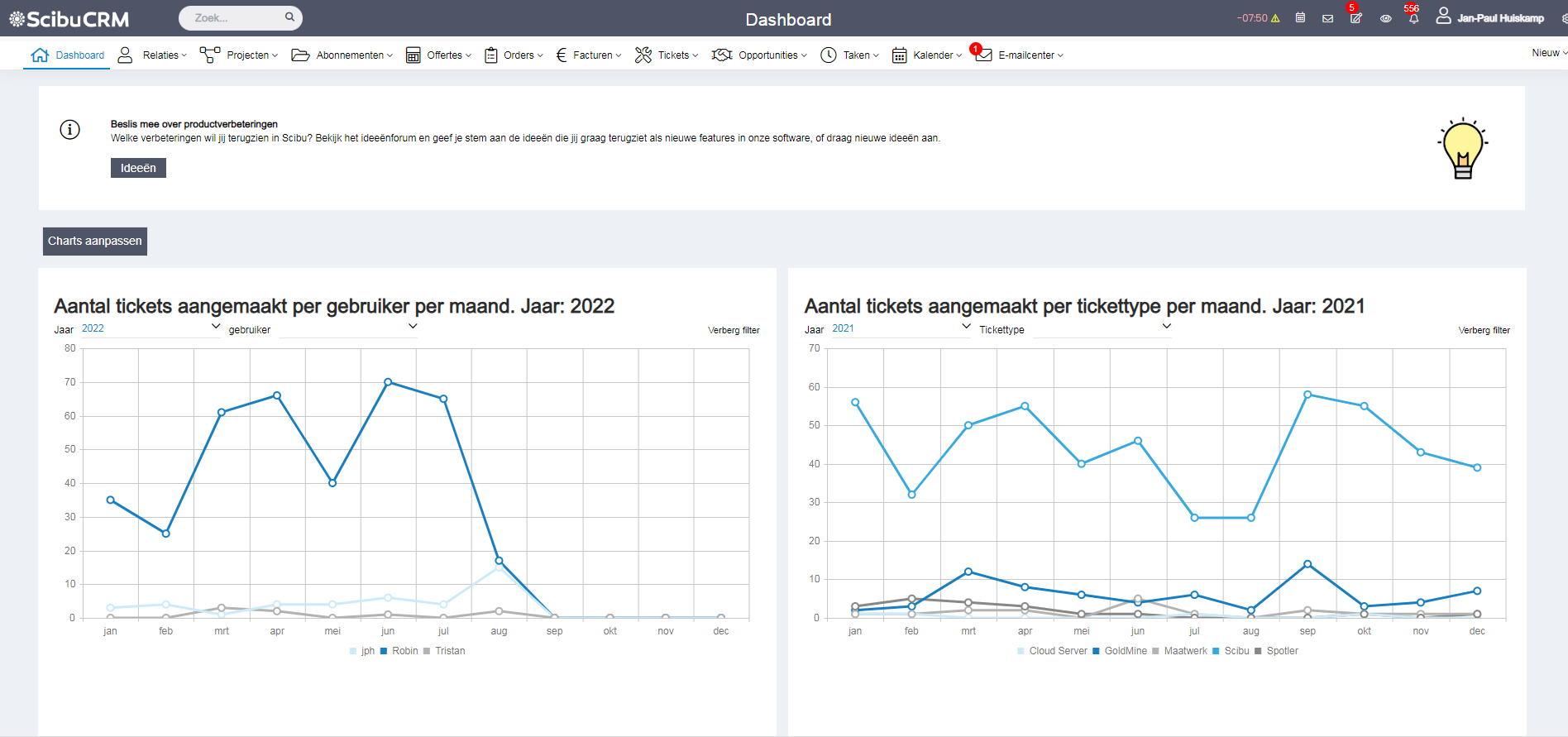
Task: Click Verberg filter on the 2021 chart
Action: pos(1484,330)
